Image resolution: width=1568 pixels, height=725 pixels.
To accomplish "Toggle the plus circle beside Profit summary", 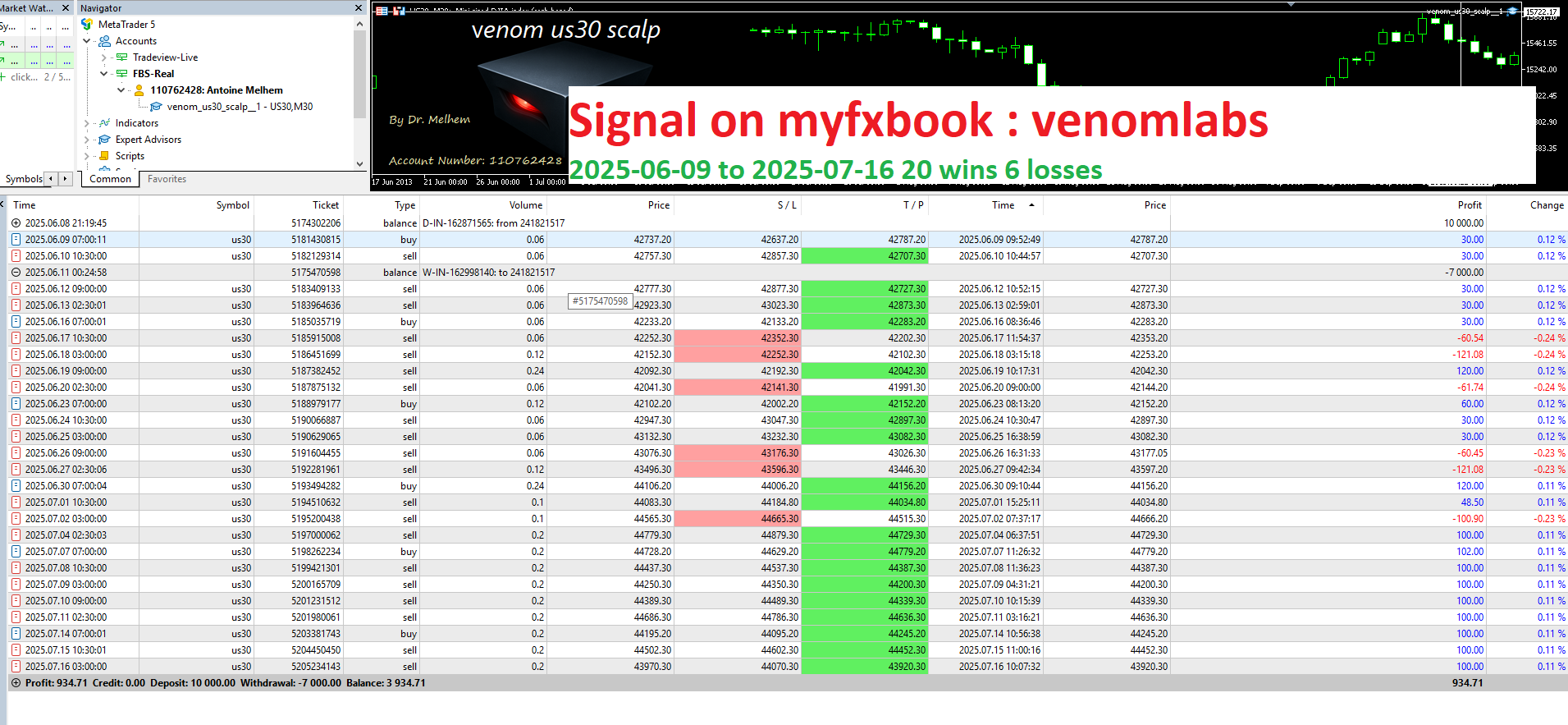I will (x=16, y=683).
